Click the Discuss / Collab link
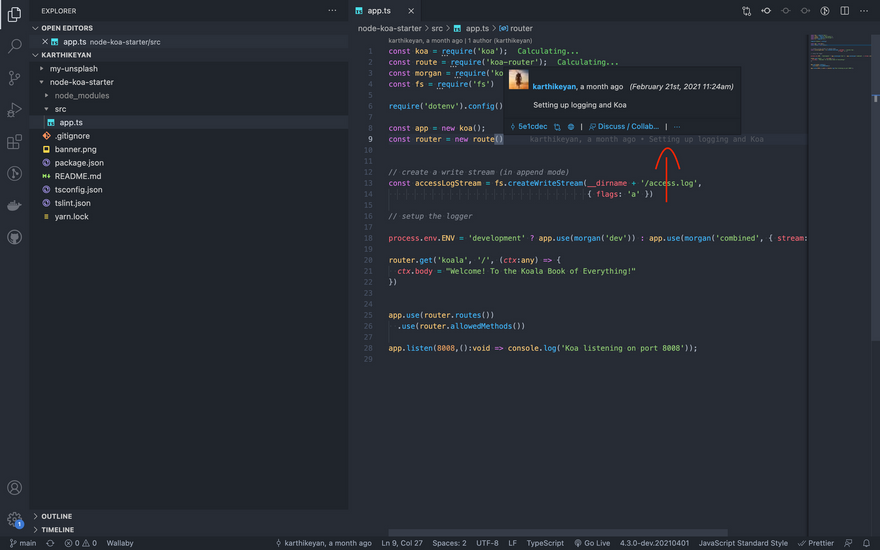880x550 pixels. pos(627,127)
